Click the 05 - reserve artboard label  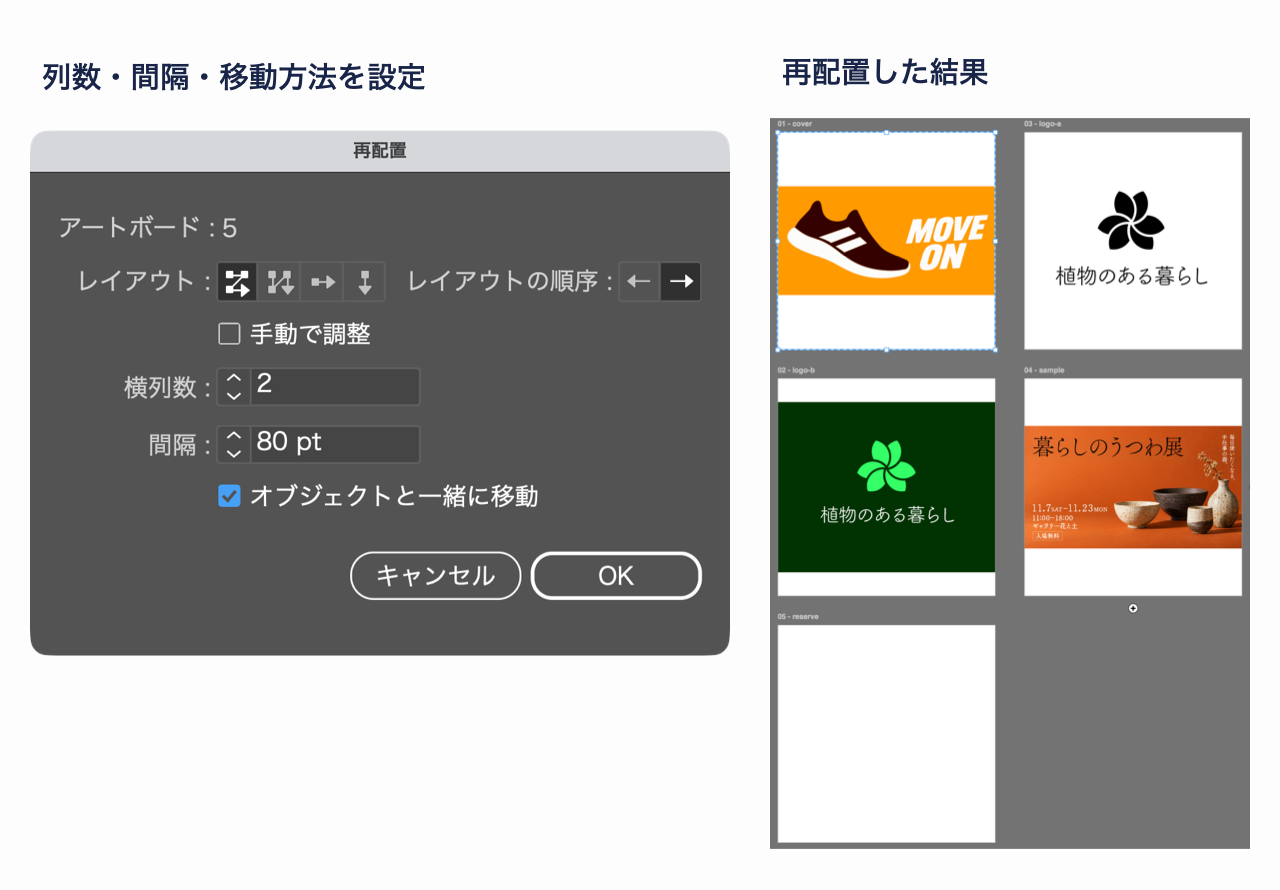click(x=798, y=617)
